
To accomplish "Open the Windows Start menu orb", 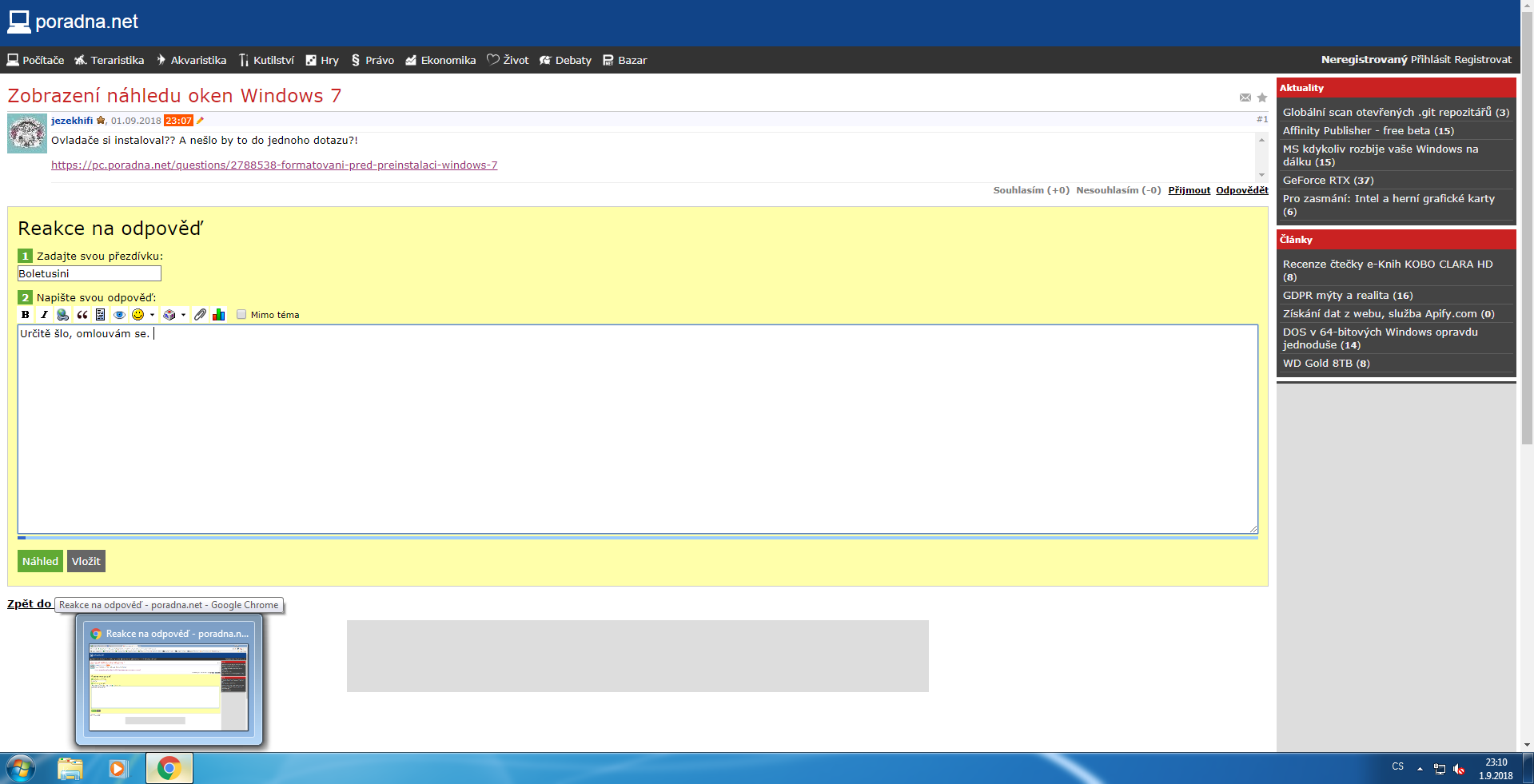I will tap(20, 769).
